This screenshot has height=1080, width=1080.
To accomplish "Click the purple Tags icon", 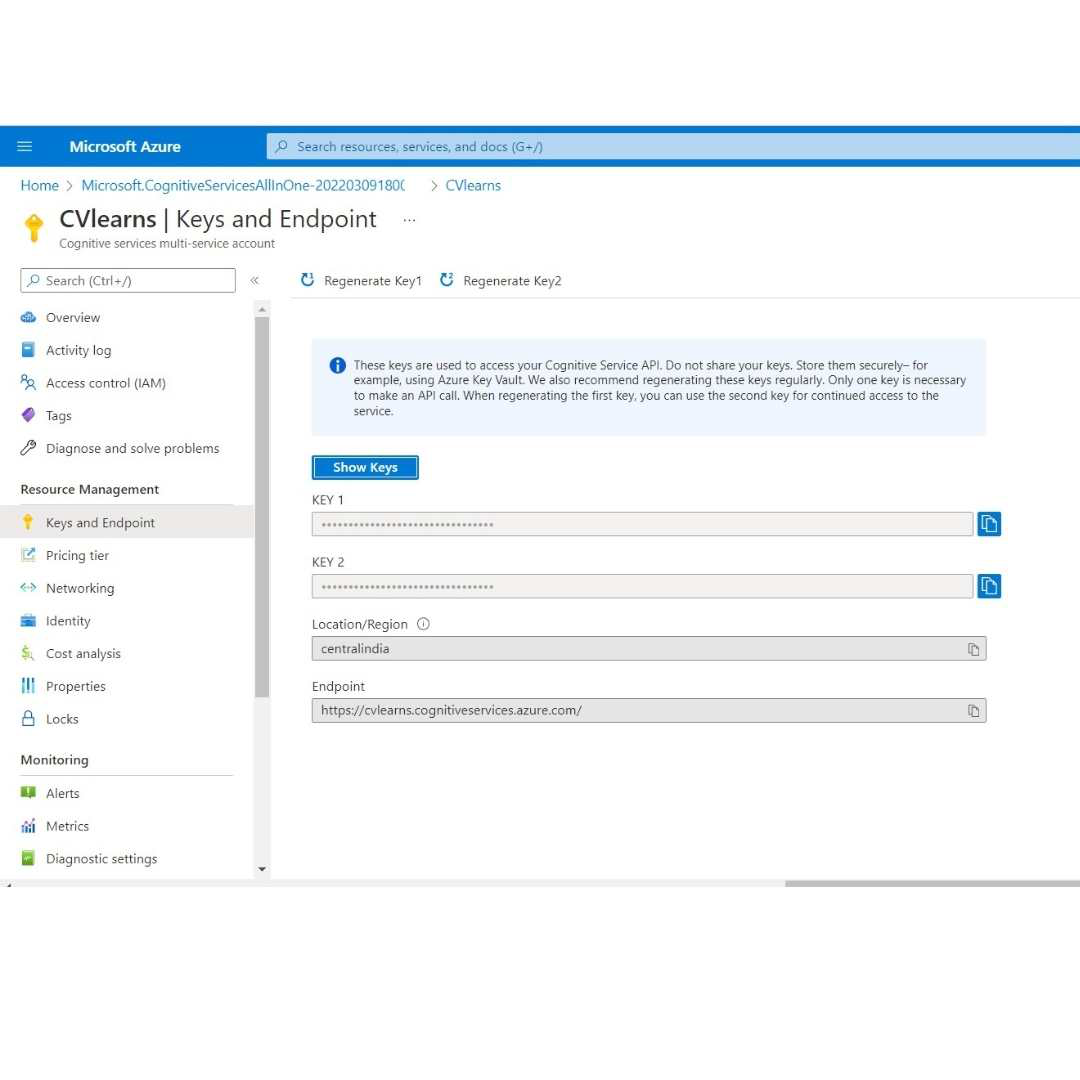I will 28,415.
